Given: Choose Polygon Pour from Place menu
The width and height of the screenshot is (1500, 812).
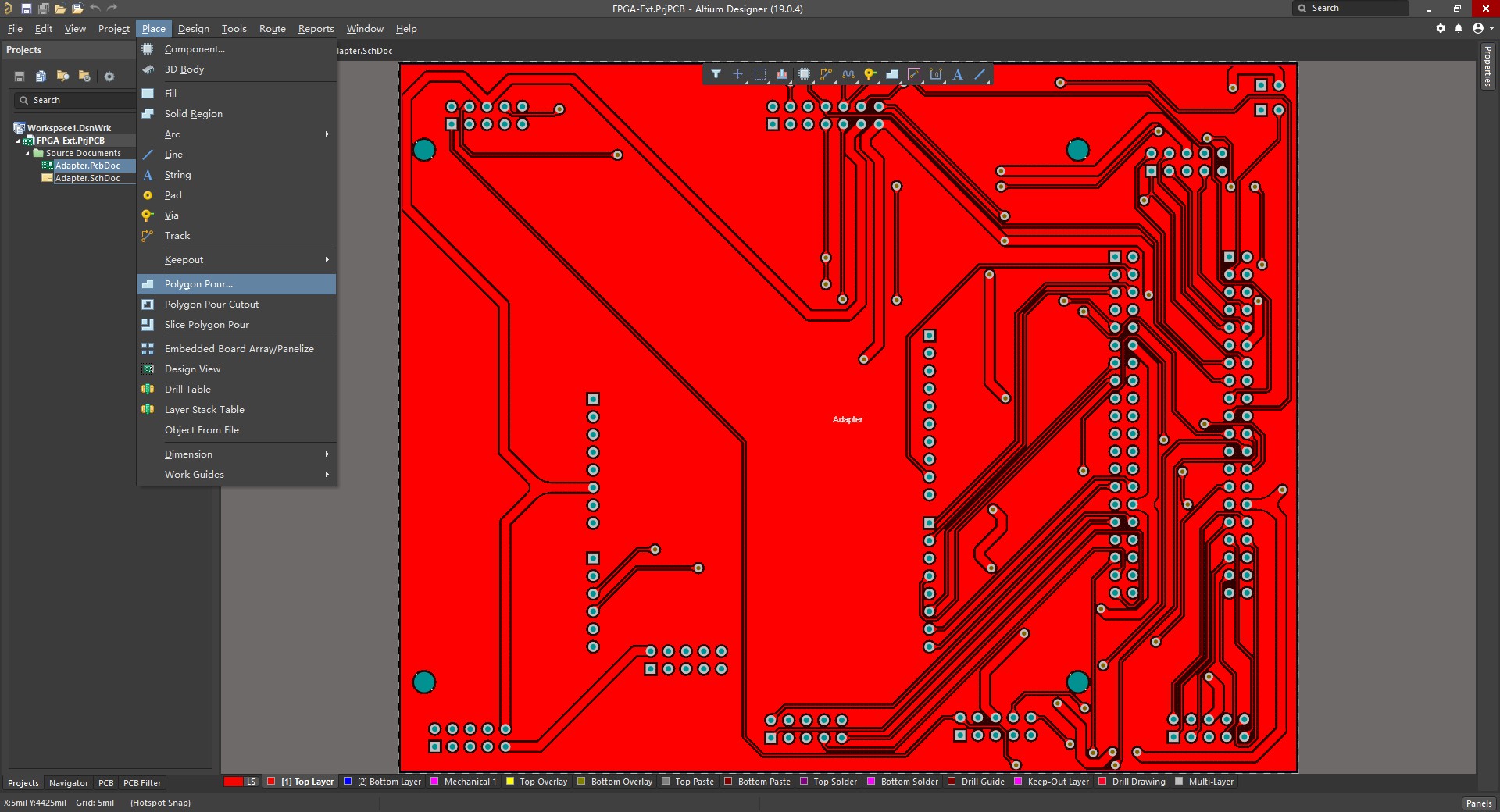Looking at the screenshot, I should [237, 284].
